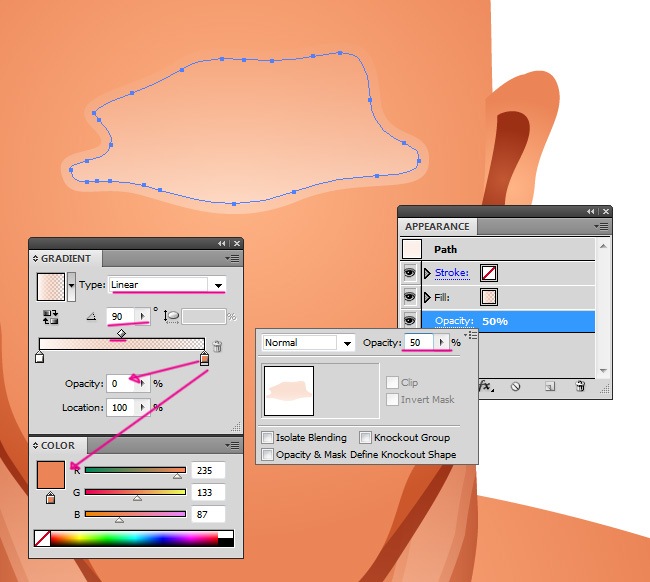The height and width of the screenshot is (582, 650).
Task: Click the gradient preview swatch
Action: 51,286
